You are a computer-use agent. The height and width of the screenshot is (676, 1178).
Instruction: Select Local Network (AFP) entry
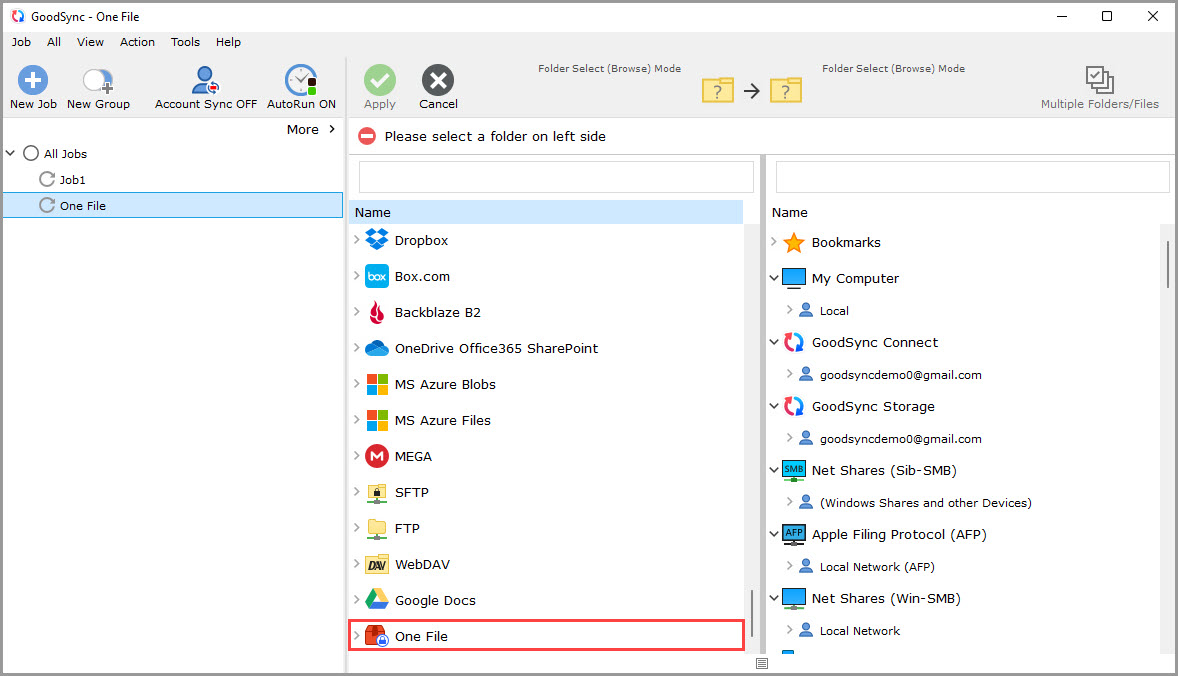pos(877,567)
